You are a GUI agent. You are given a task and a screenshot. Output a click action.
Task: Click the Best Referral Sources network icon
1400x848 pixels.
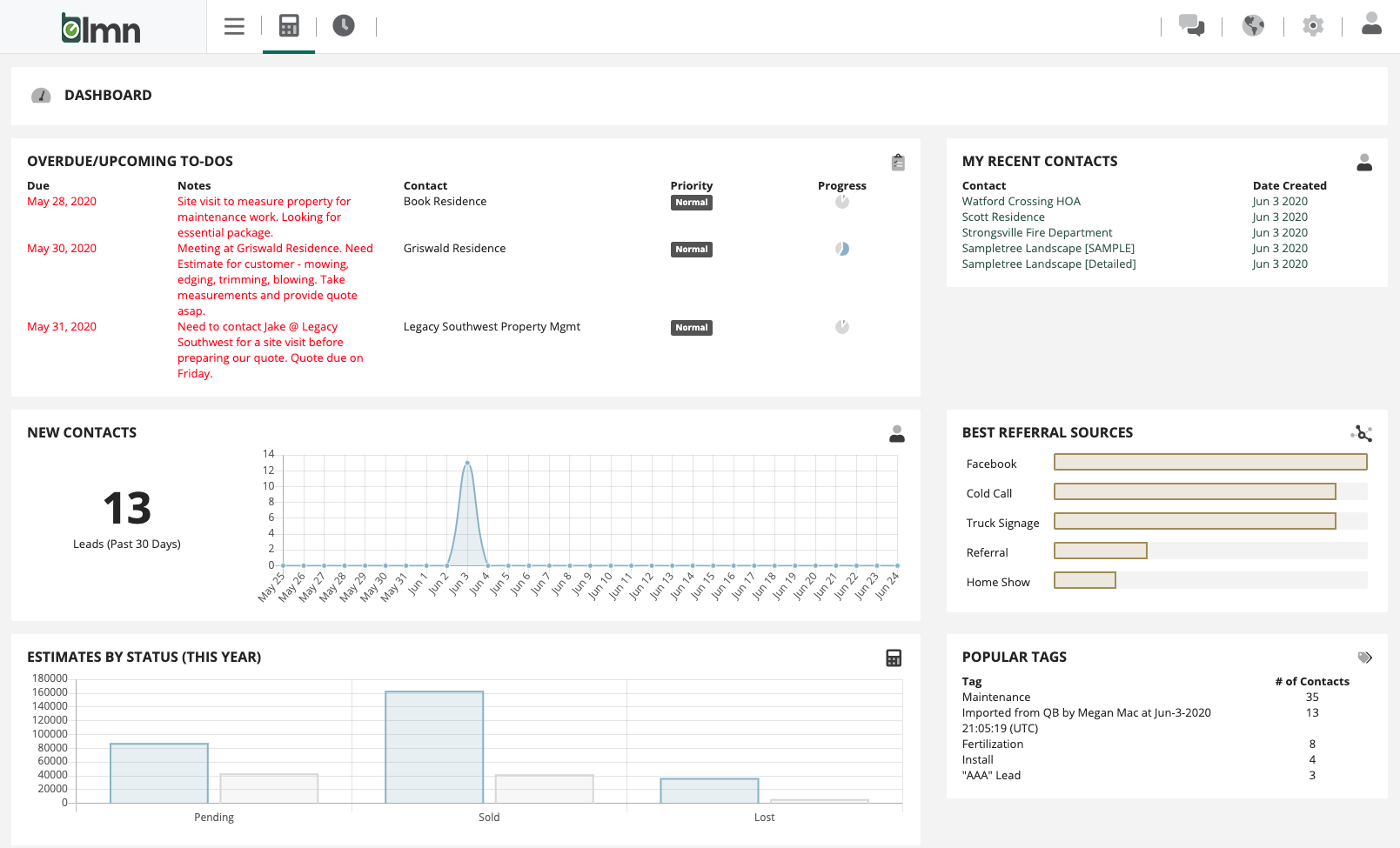click(1362, 433)
